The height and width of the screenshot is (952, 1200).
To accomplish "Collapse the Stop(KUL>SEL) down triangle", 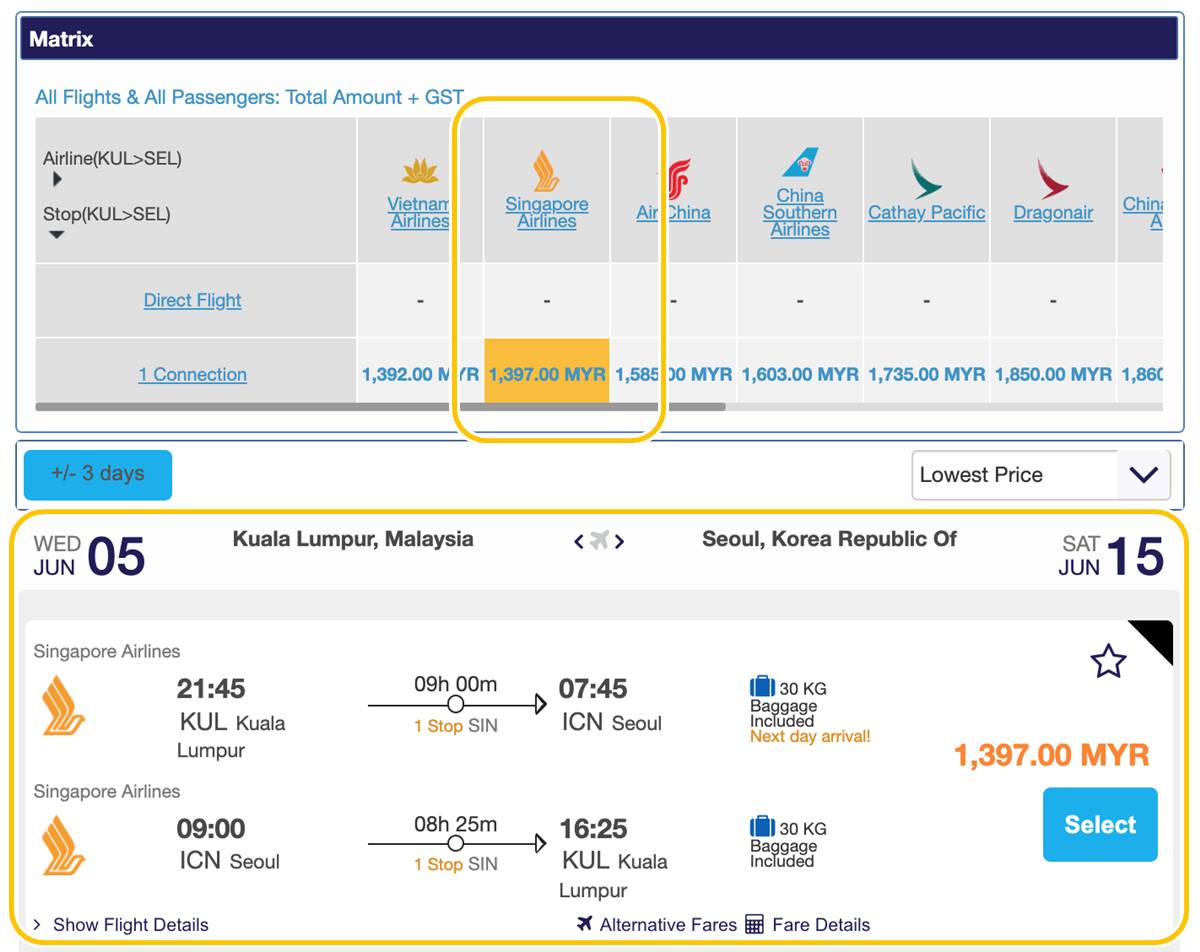I will pyautogui.click(x=57, y=235).
